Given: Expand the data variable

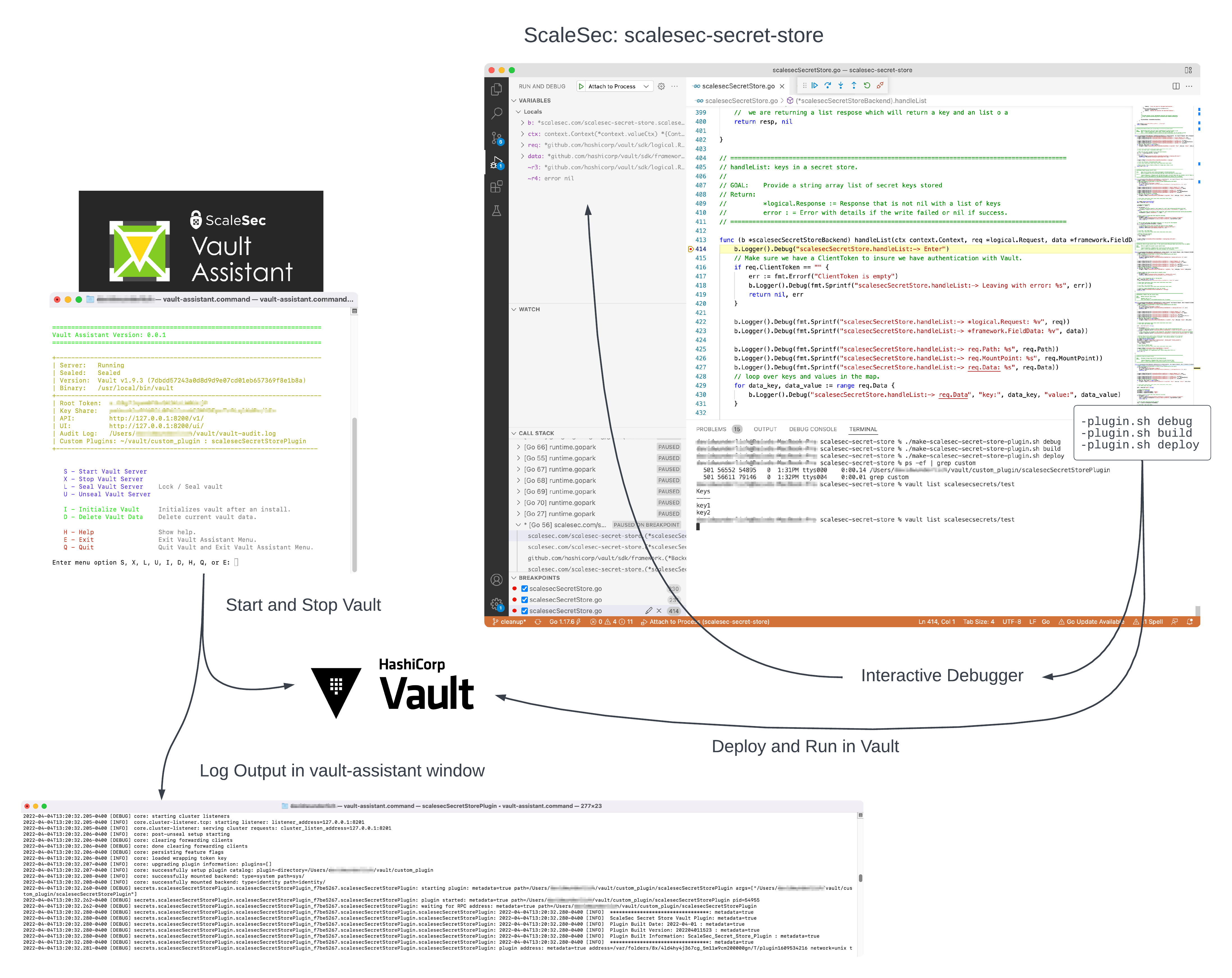Looking at the screenshot, I should (522, 156).
